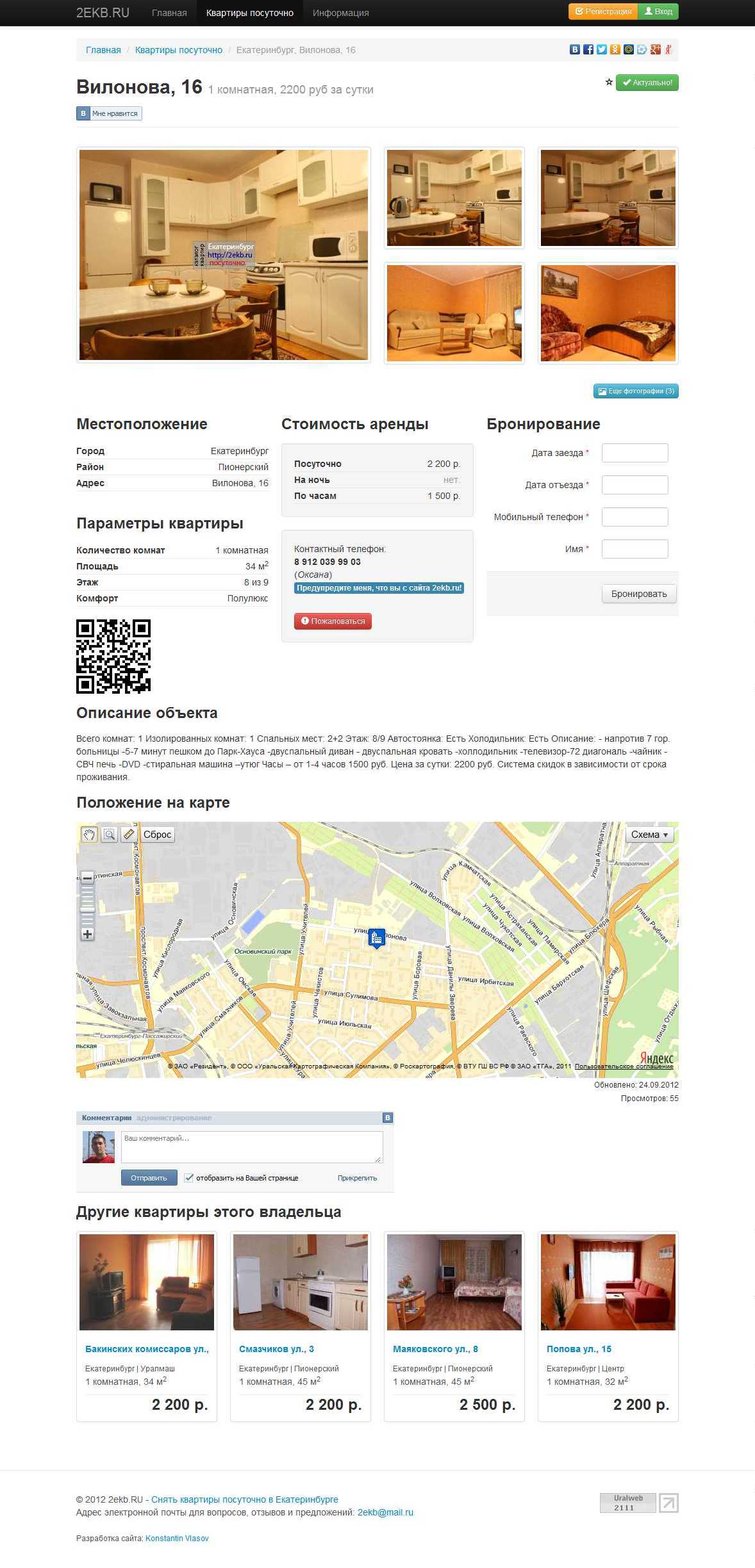Screen dimensions: 755x1568
Task: Share the listing on VKontakte
Action: pyautogui.click(x=575, y=49)
